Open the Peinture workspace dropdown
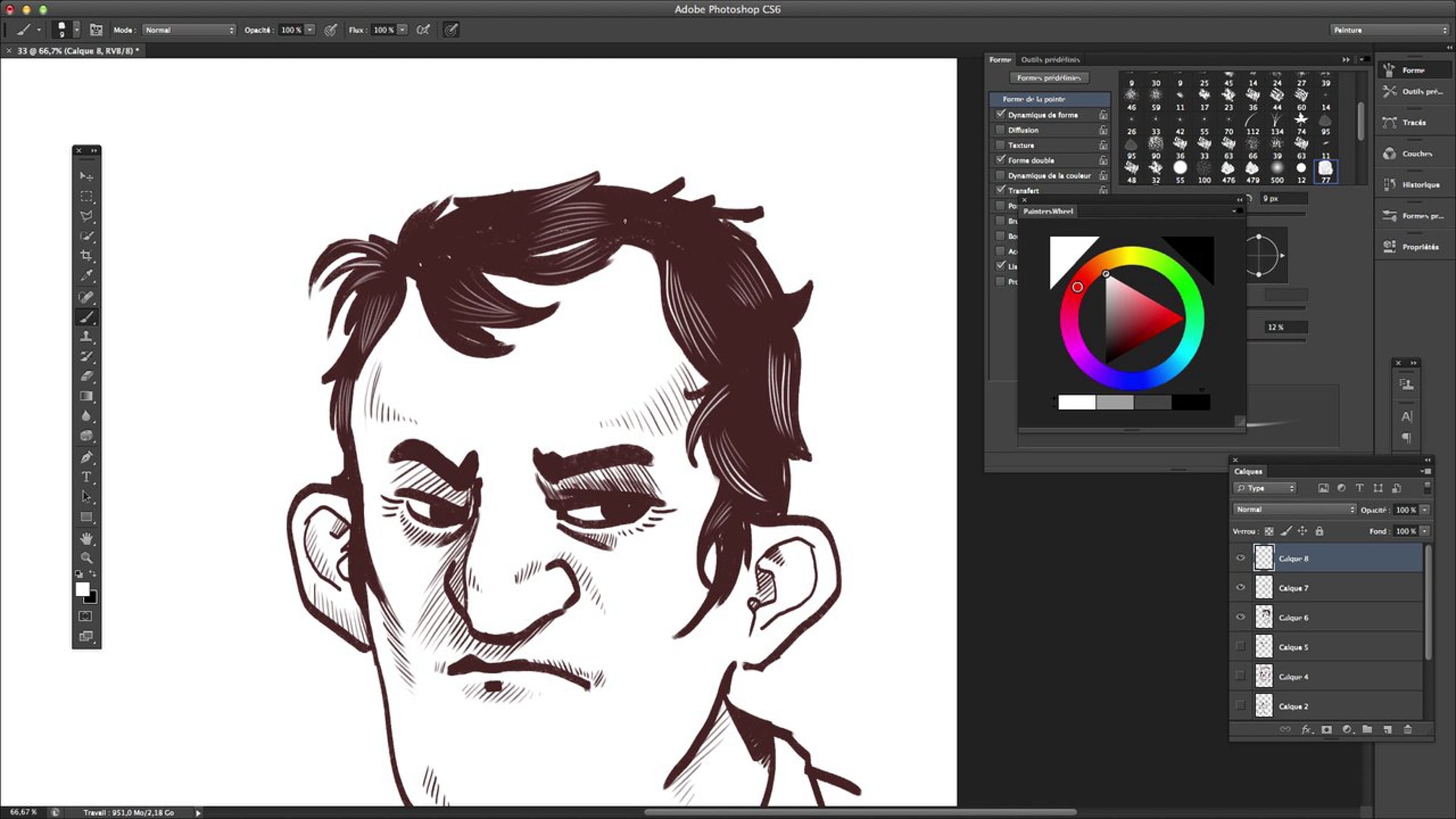Image resolution: width=1456 pixels, height=819 pixels. tap(1389, 30)
